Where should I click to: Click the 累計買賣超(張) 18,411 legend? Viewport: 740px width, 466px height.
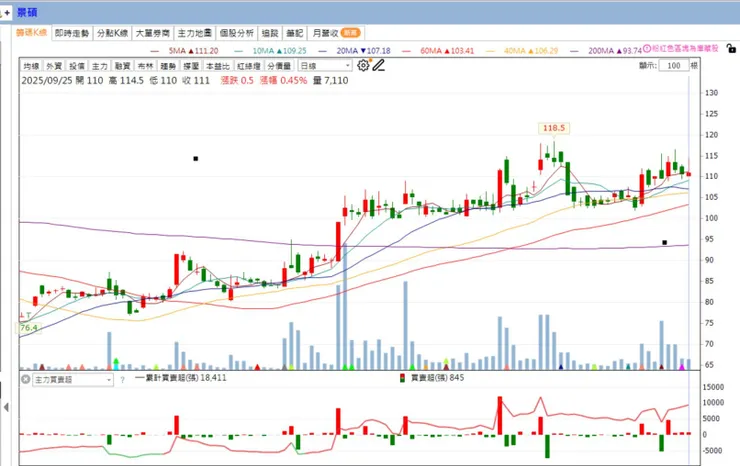[x=181, y=378]
